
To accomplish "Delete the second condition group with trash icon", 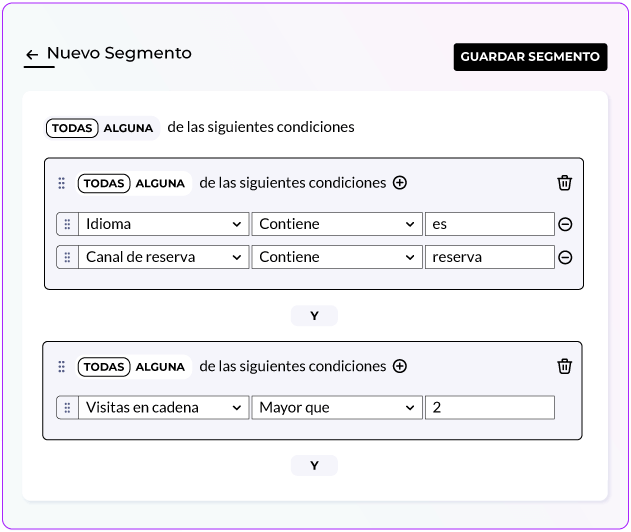I will point(565,367).
